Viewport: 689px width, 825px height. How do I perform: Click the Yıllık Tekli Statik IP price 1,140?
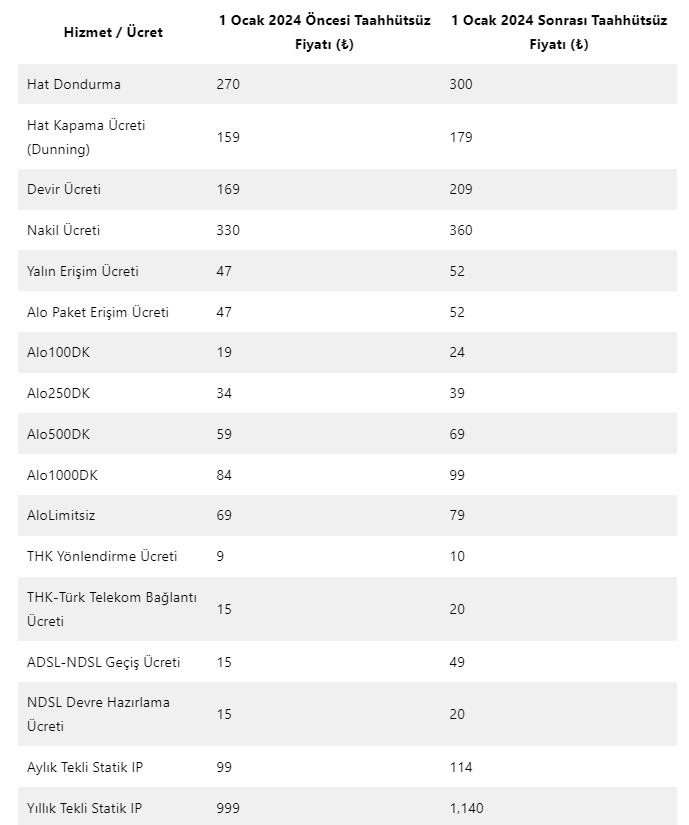coord(466,807)
